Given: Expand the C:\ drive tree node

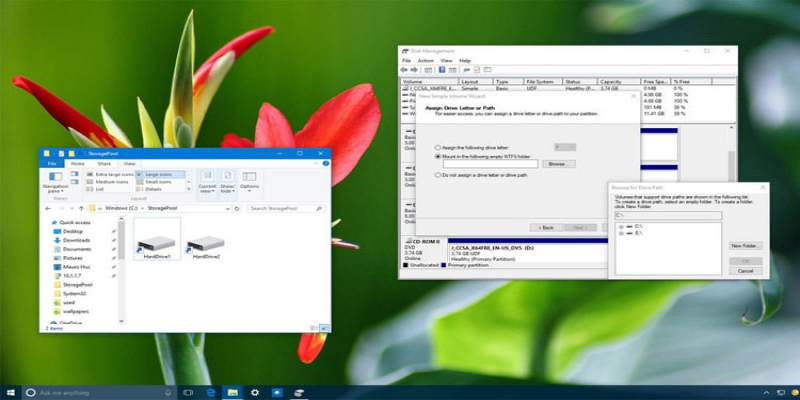Looking at the screenshot, I should (621, 227).
